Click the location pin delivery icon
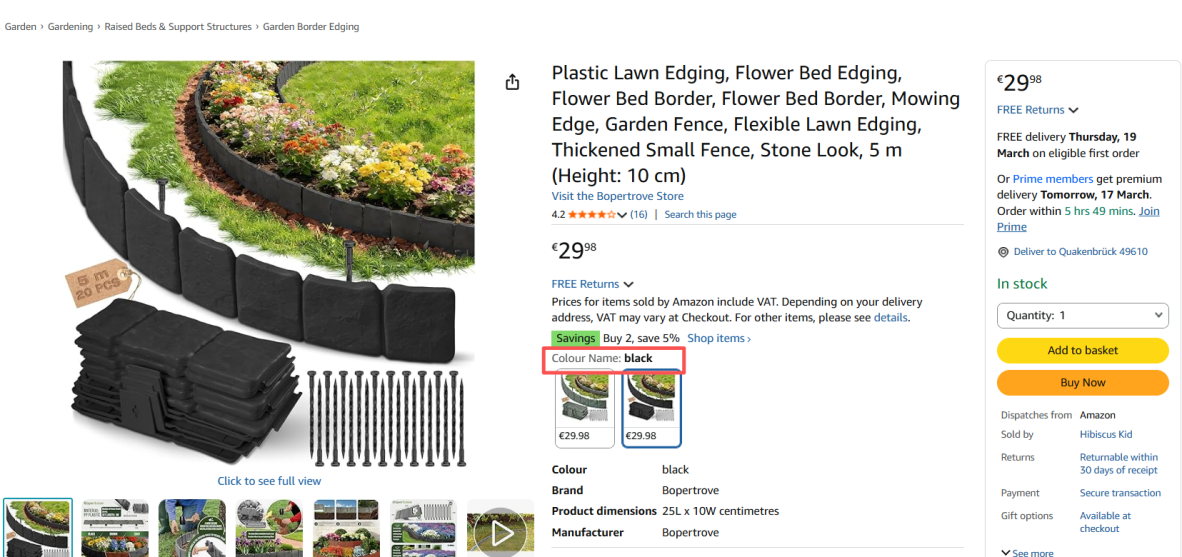This screenshot has height=557, width=1182. [1003, 252]
